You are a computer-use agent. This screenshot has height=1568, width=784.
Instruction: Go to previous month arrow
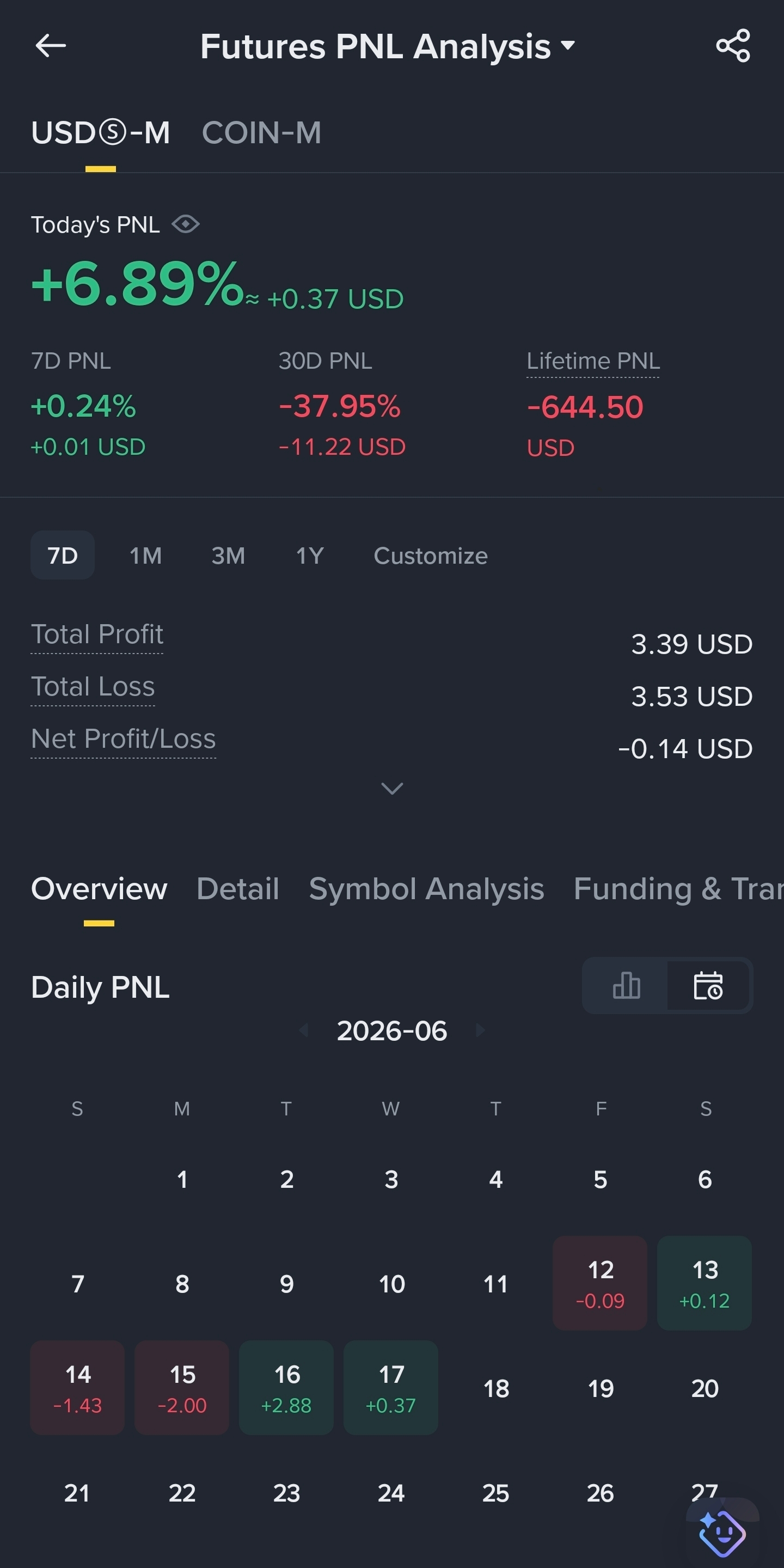point(304,1030)
